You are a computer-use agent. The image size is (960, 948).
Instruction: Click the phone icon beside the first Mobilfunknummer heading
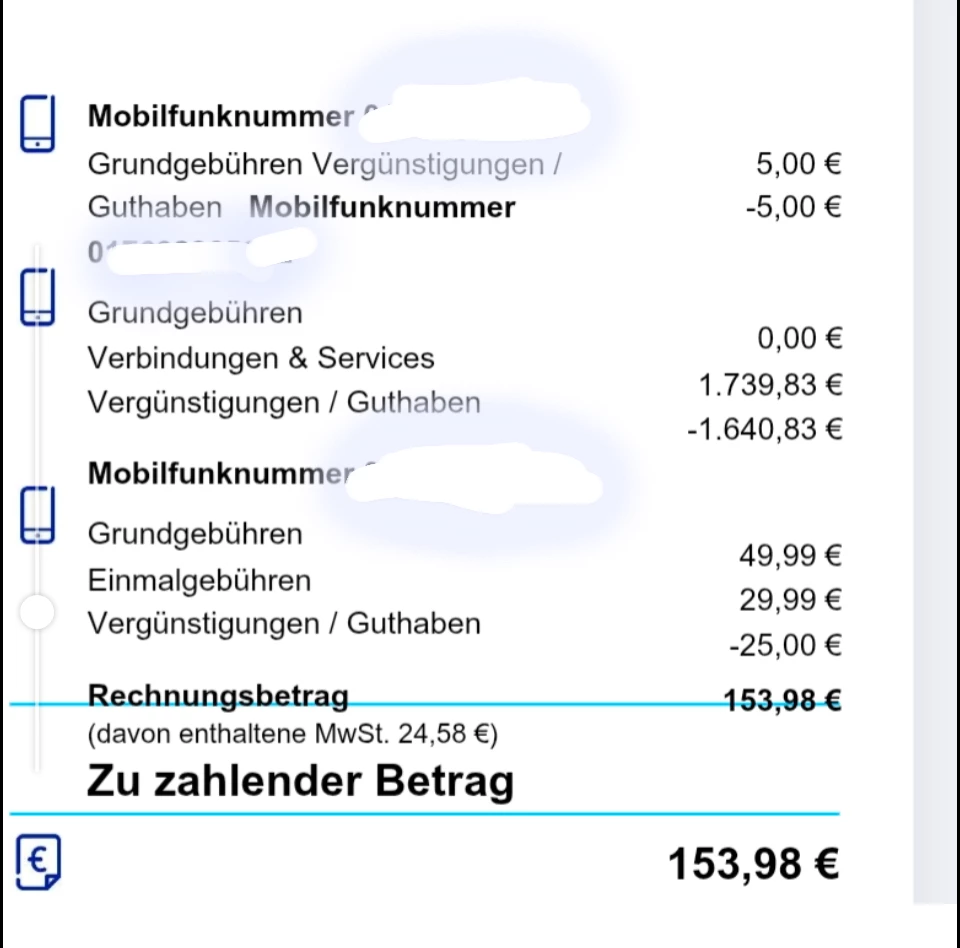click(x=37, y=123)
